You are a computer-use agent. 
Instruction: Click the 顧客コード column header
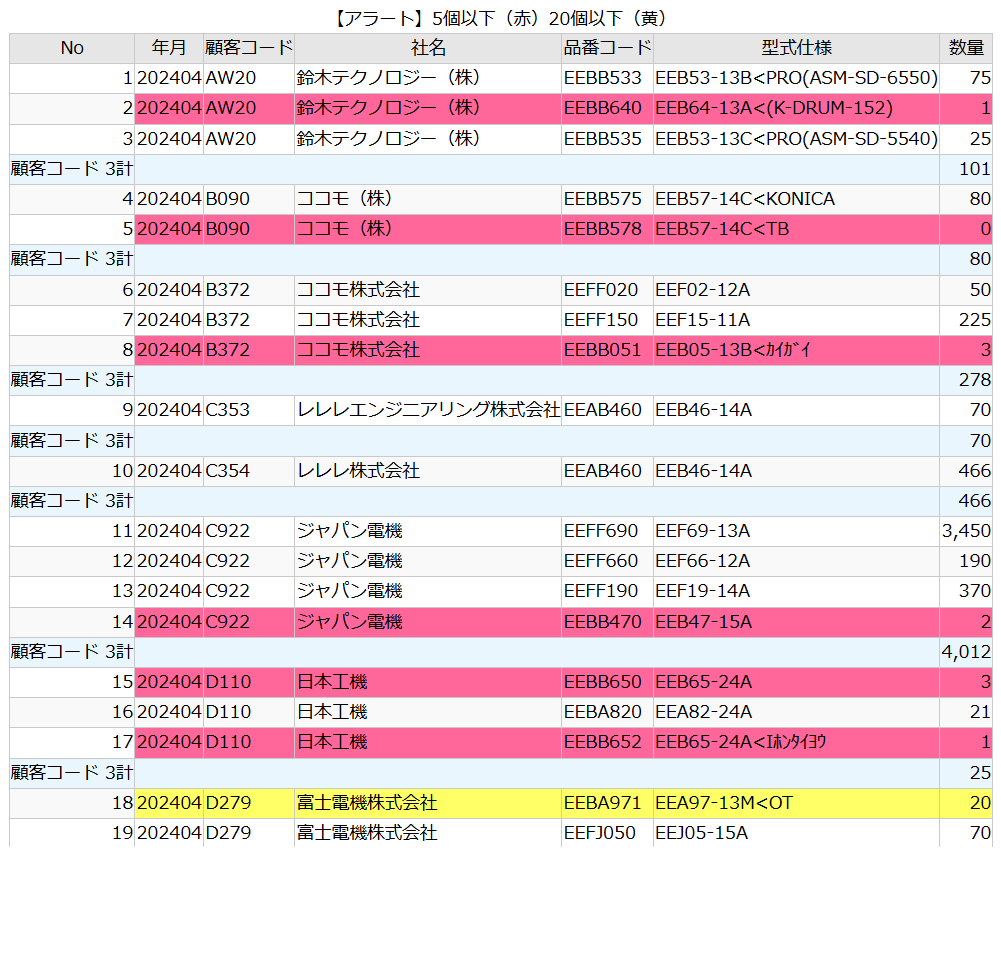coord(247,47)
